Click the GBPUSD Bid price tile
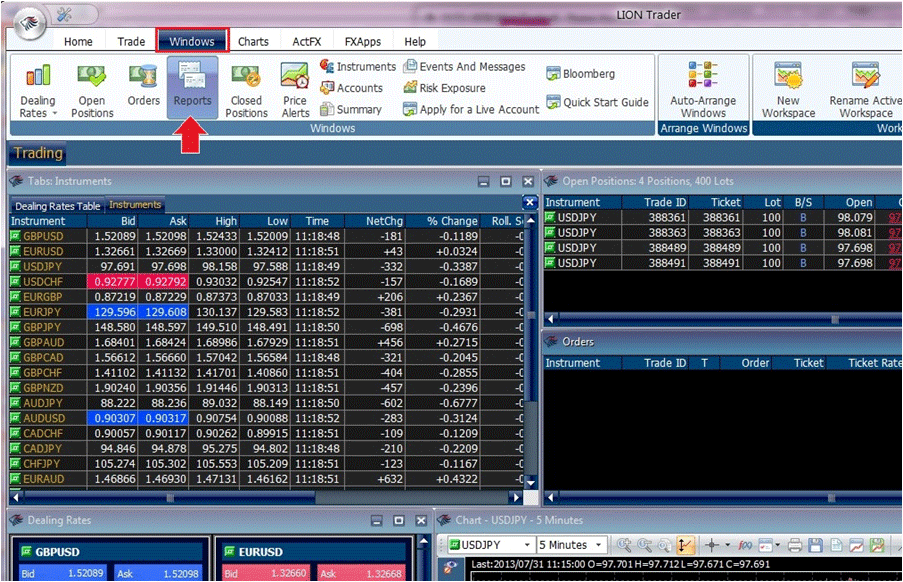903x582 pixels. (x=62, y=573)
